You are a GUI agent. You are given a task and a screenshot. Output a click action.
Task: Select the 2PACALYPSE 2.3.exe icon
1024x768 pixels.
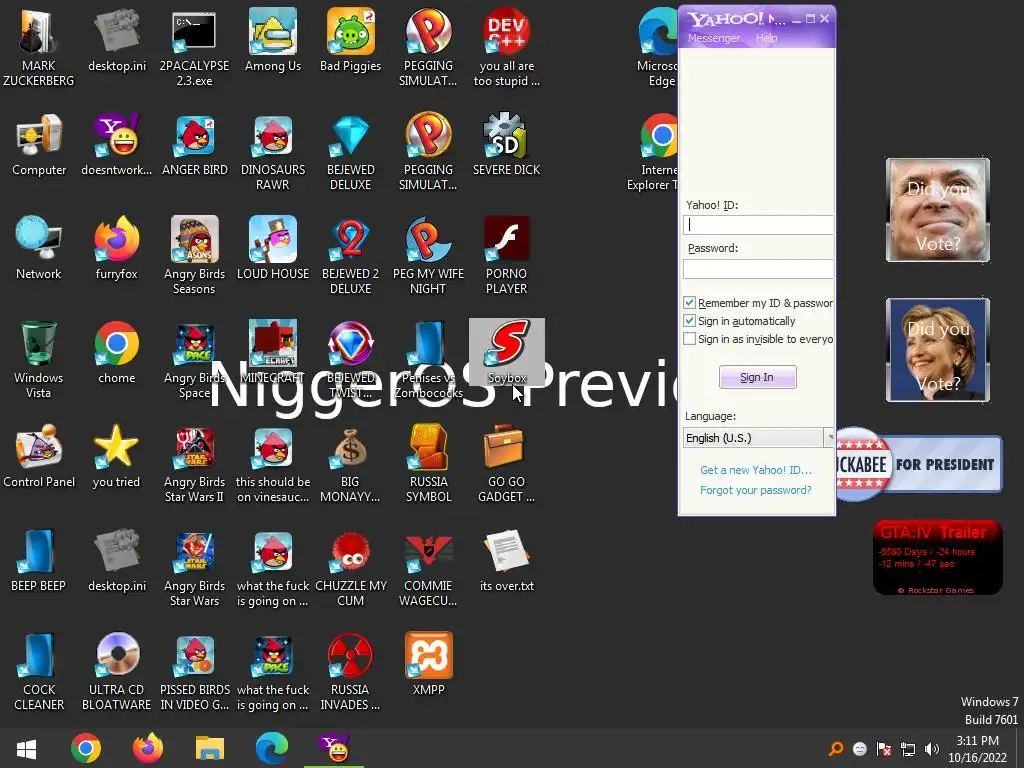click(195, 47)
